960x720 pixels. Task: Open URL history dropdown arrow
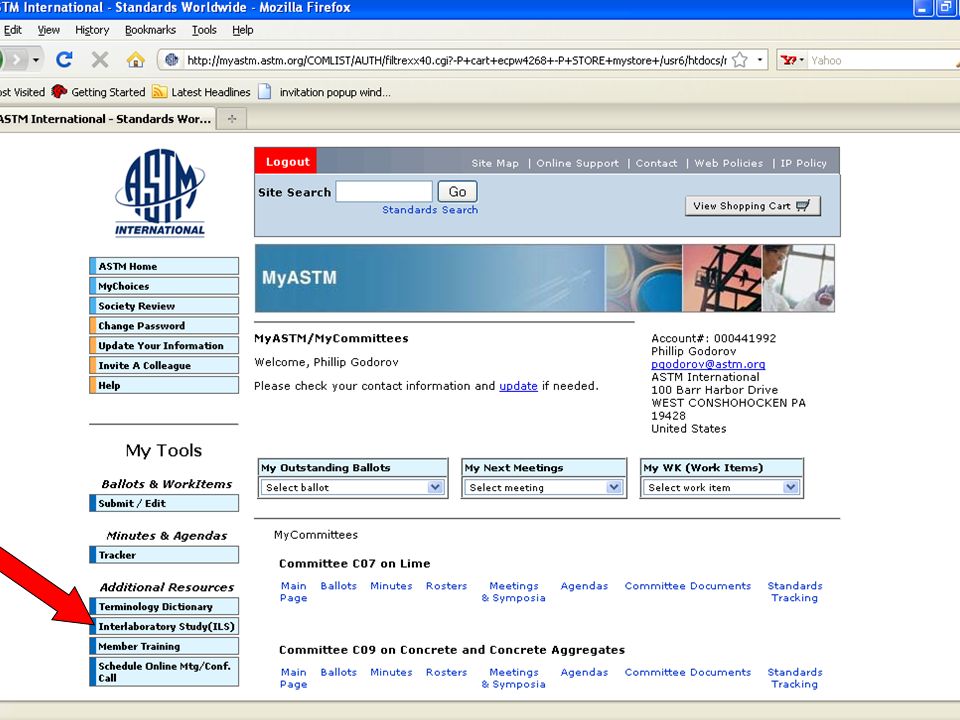tap(759, 60)
